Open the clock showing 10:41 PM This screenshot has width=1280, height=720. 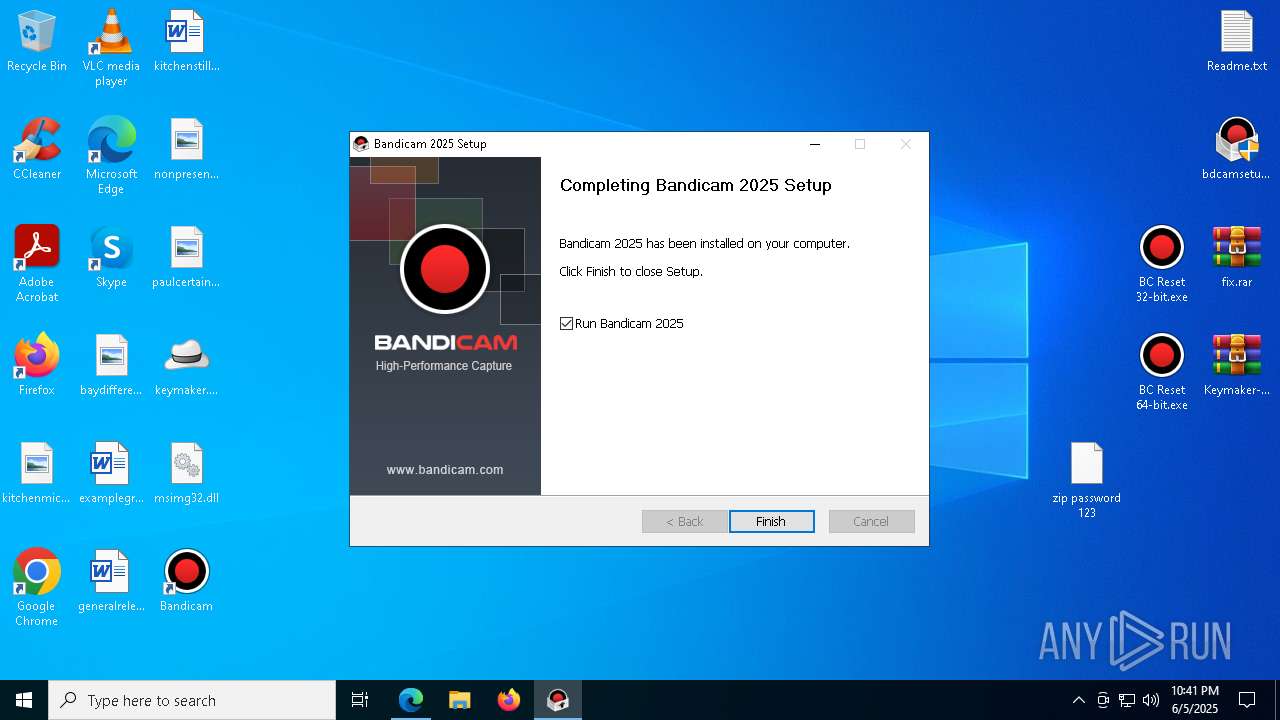[x=1195, y=700]
